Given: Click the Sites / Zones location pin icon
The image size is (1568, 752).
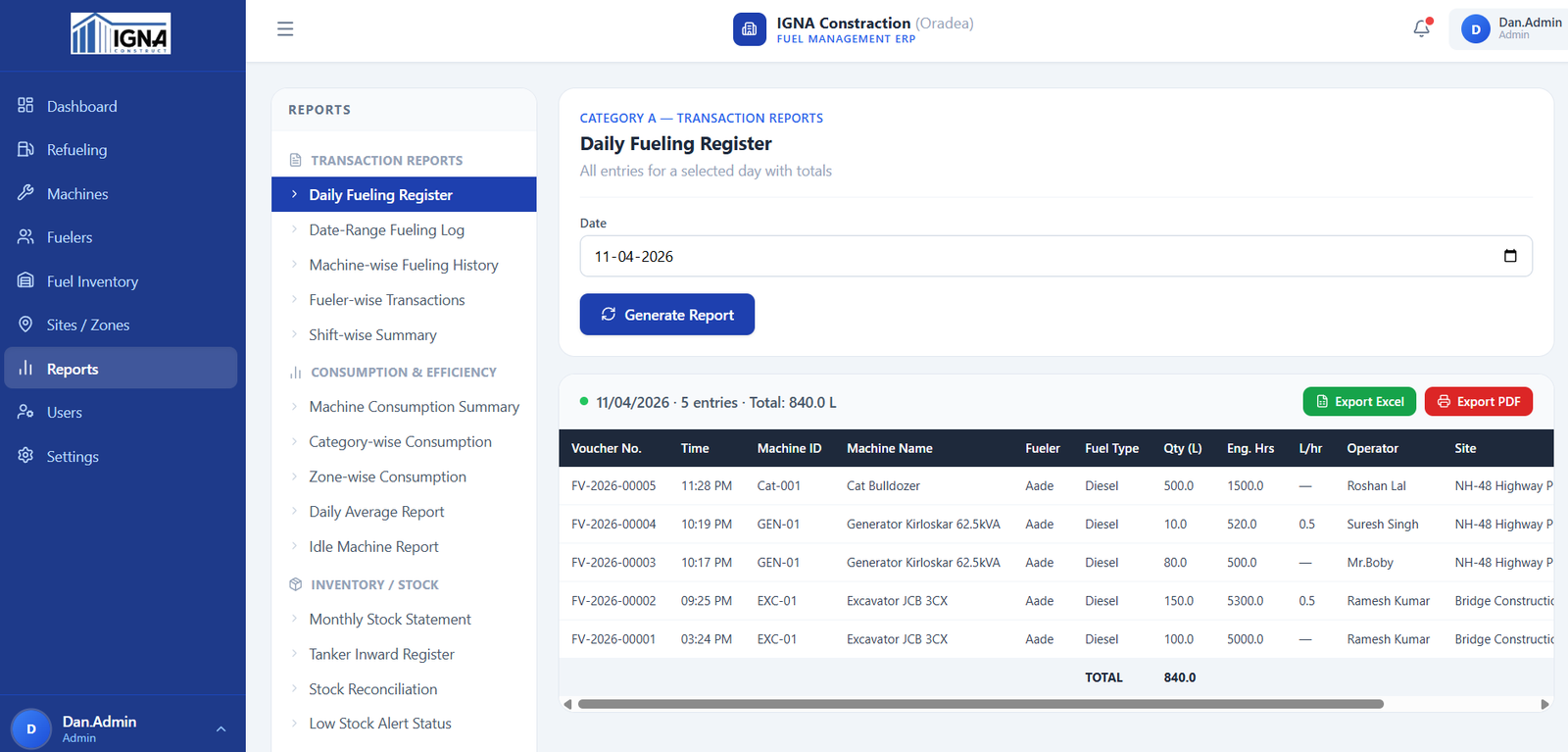Looking at the screenshot, I should (x=25, y=325).
